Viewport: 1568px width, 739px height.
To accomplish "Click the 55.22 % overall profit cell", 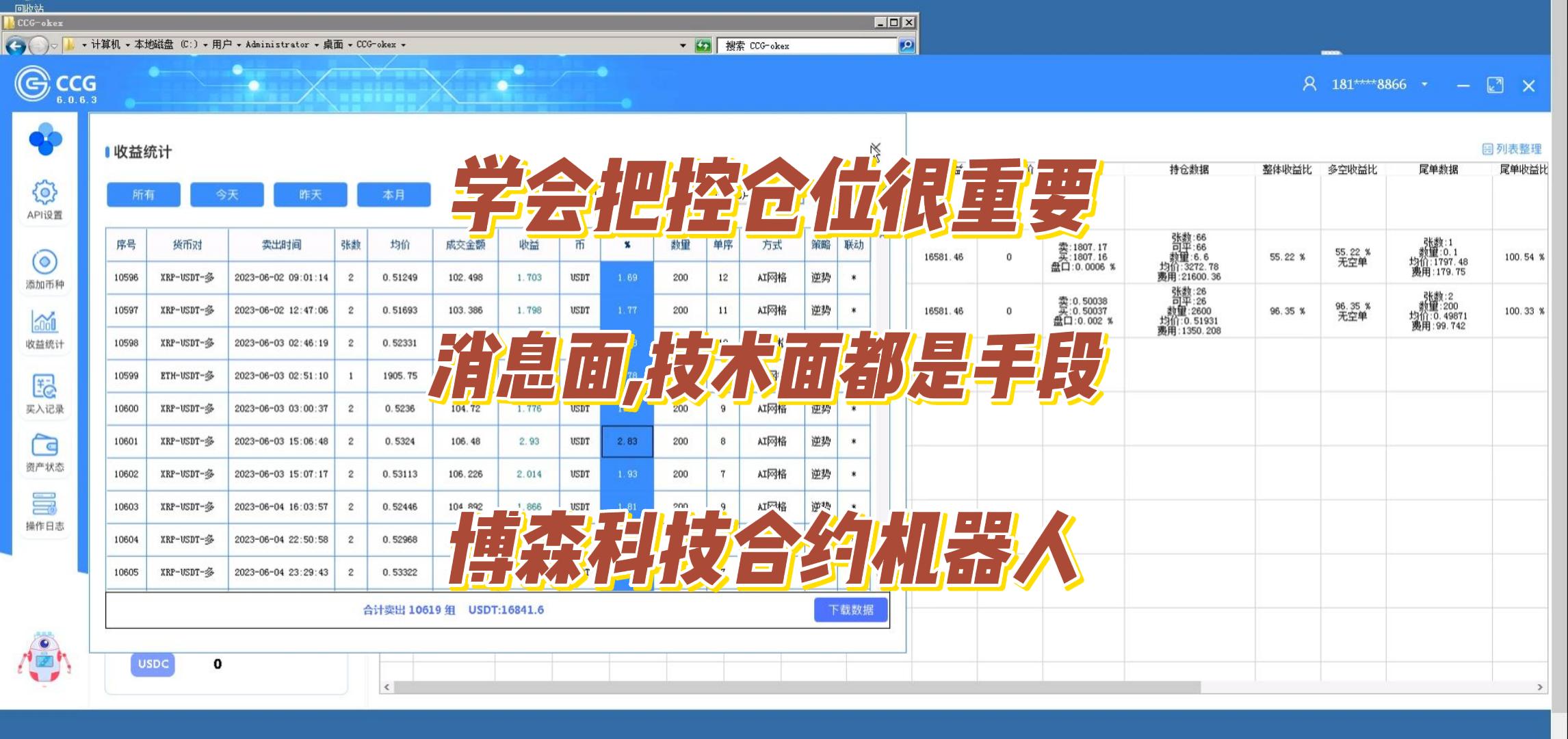I will tap(1287, 257).
